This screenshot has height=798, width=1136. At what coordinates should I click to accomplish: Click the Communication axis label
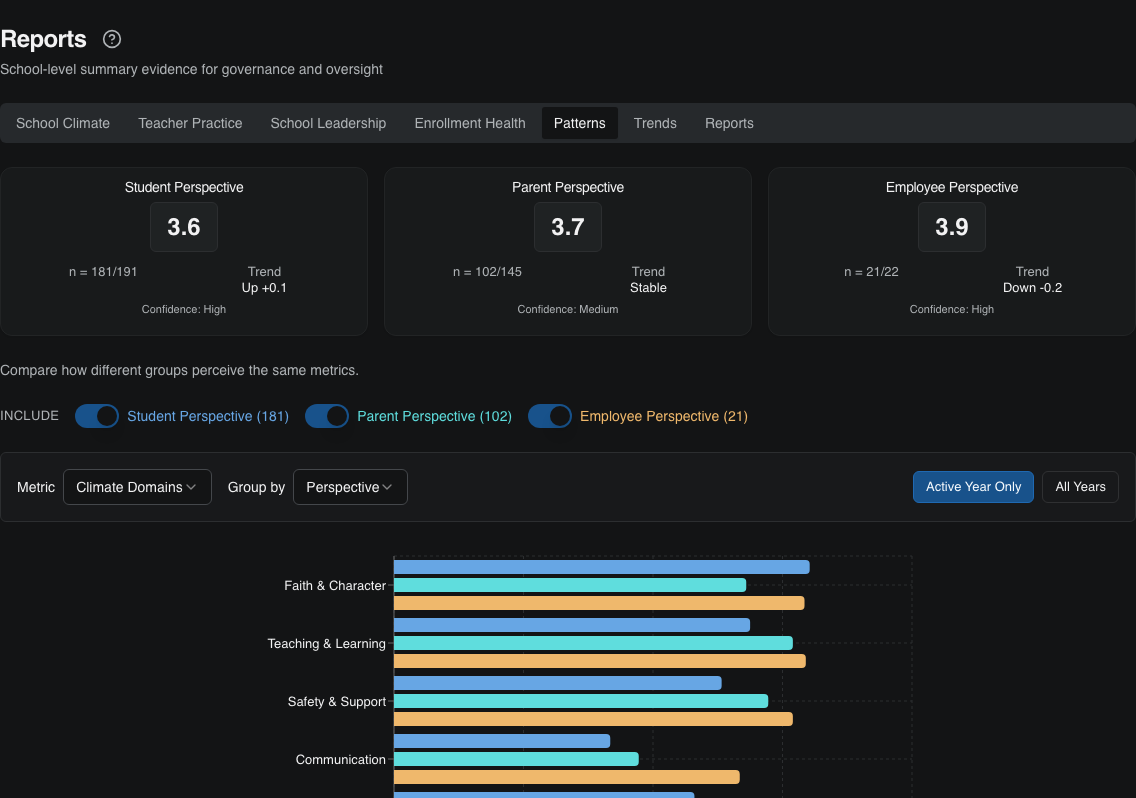pos(341,760)
